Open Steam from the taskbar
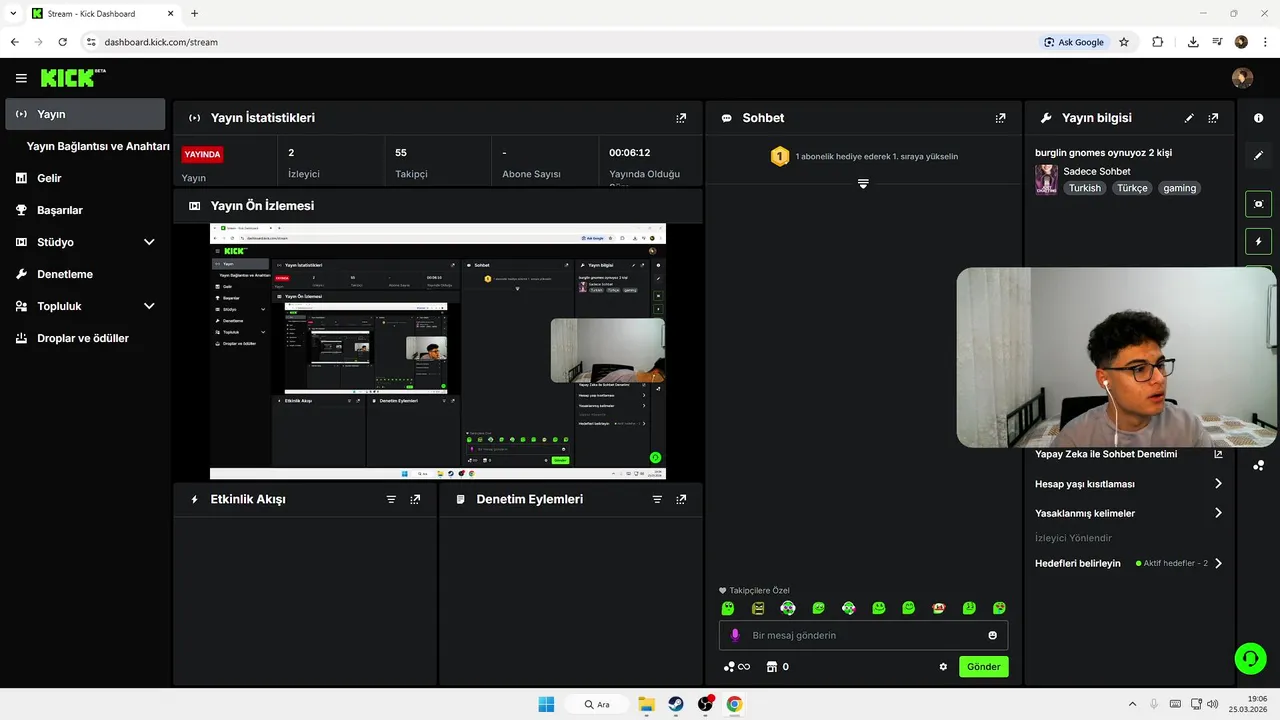This screenshot has width=1280, height=720. pos(676,704)
